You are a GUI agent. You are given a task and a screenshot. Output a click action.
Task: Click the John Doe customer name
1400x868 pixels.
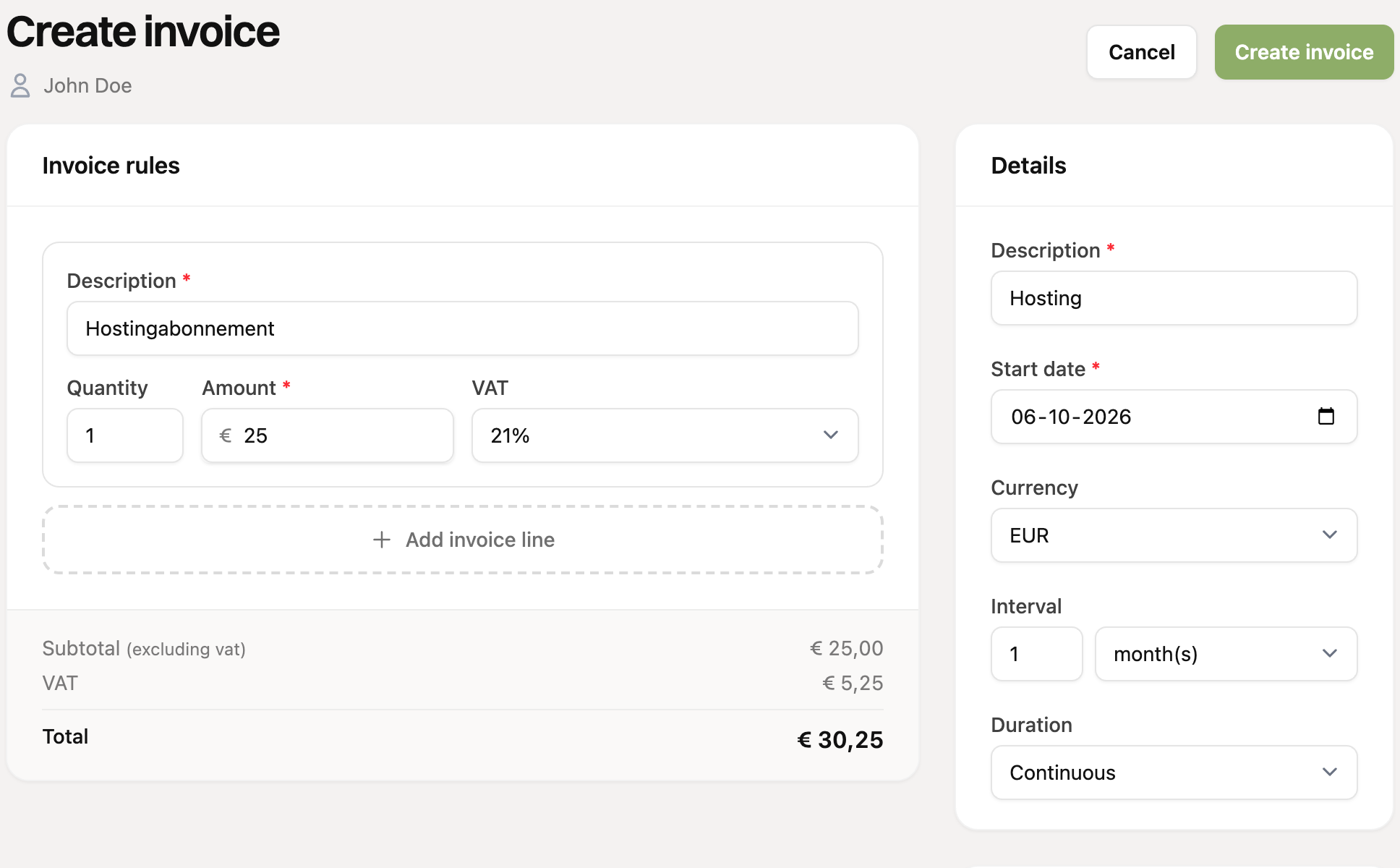point(87,85)
